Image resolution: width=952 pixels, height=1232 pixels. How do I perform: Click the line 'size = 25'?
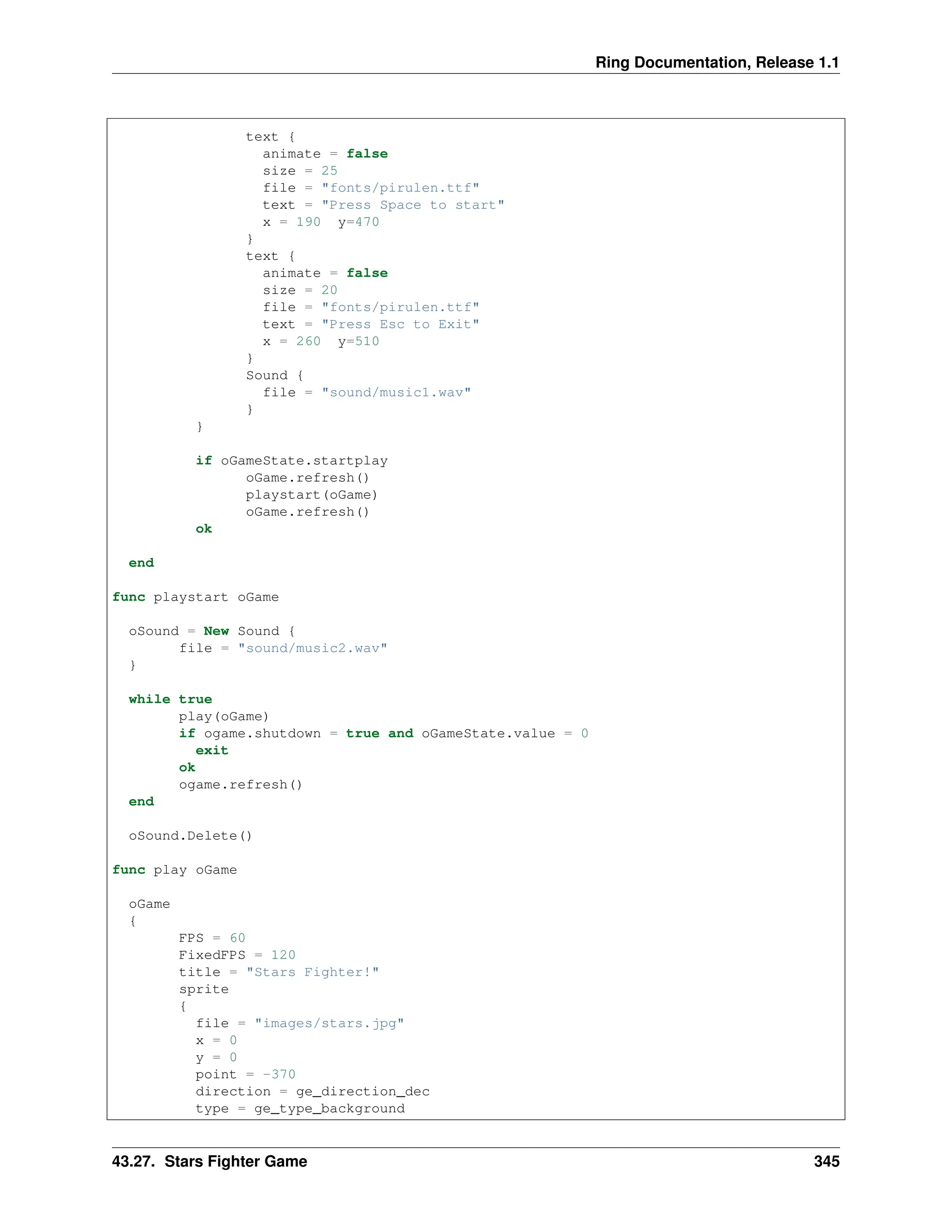[300, 171]
